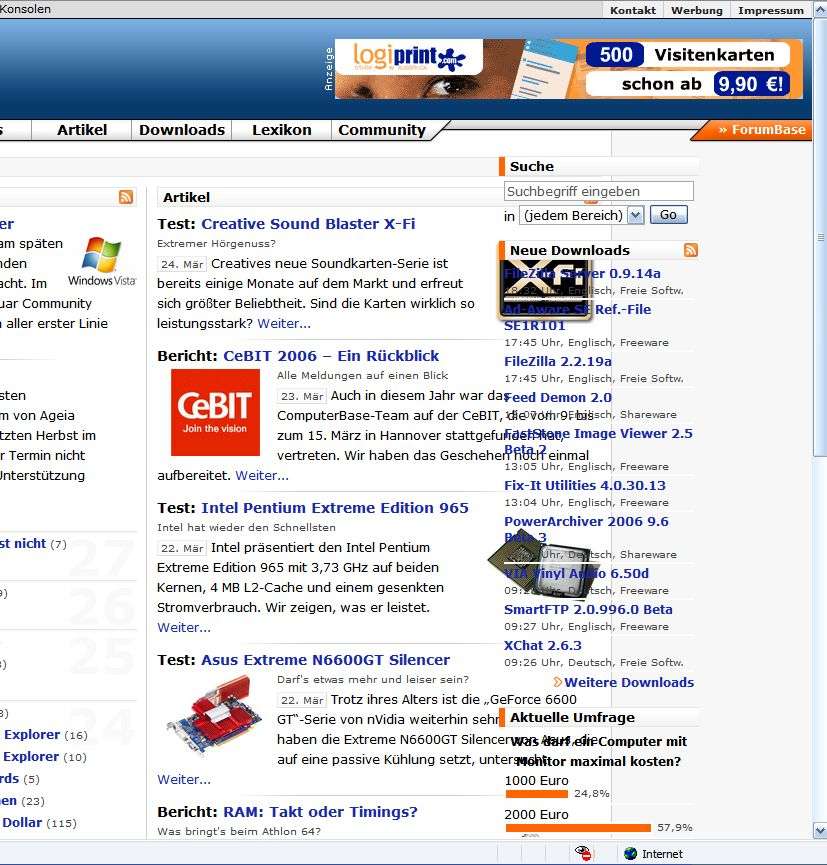Open the RSS feed icon above Windows Vista news
827x865 pixels.
tap(126, 197)
